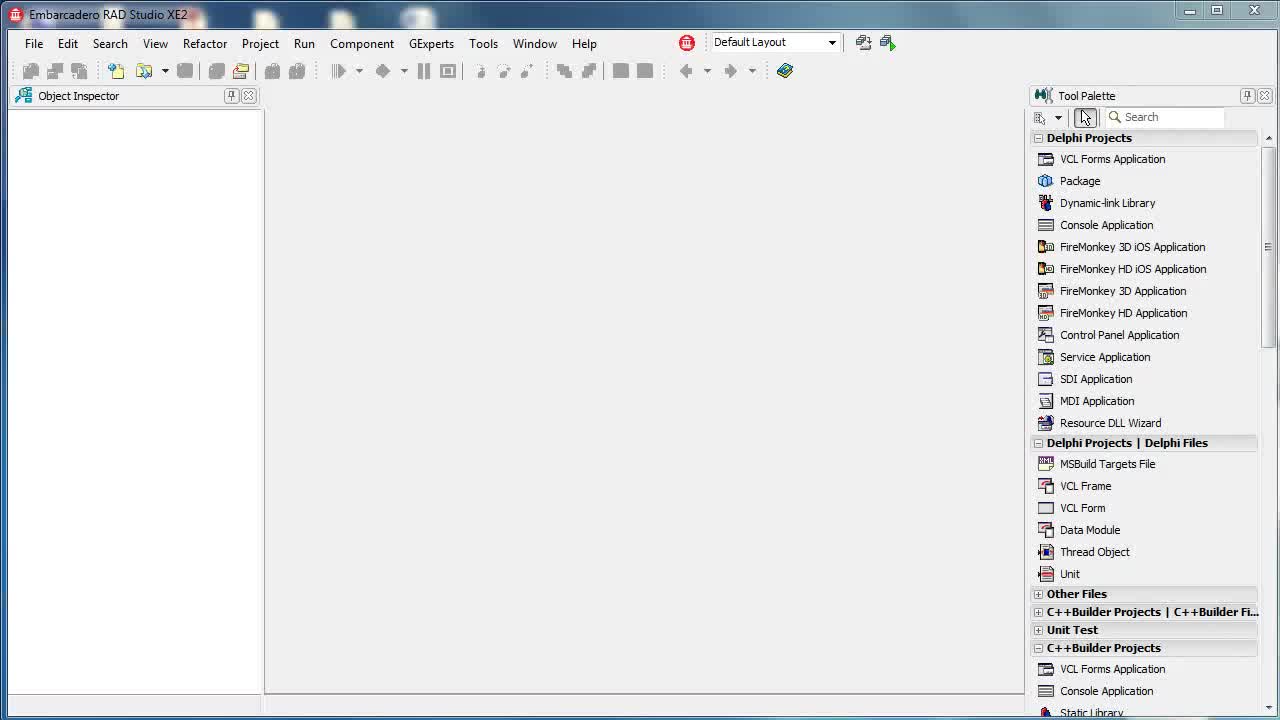Open the Back history dropdown arrow
The width and height of the screenshot is (1280, 720).
(x=707, y=71)
